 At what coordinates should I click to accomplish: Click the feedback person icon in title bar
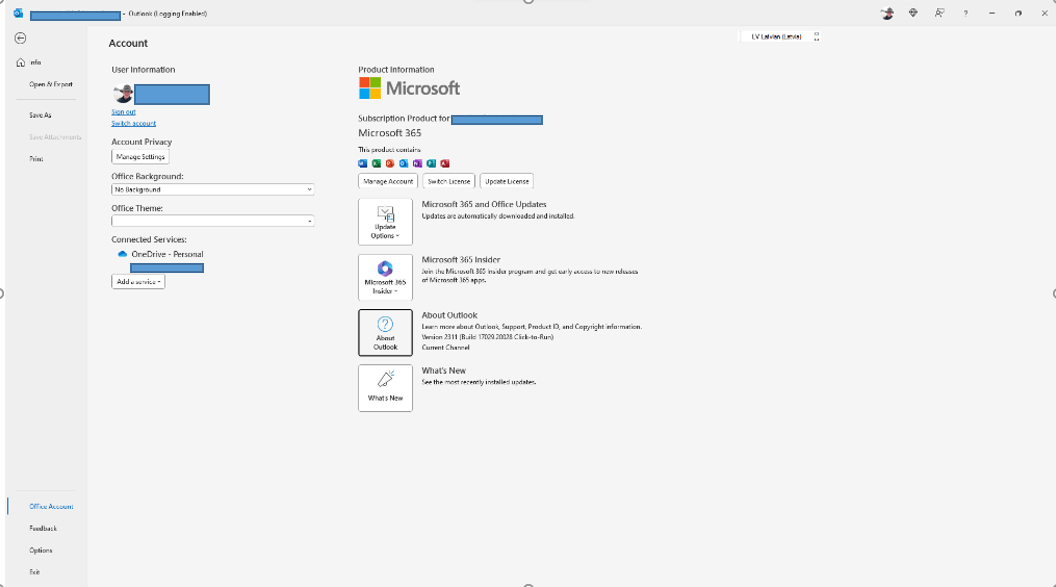point(939,13)
